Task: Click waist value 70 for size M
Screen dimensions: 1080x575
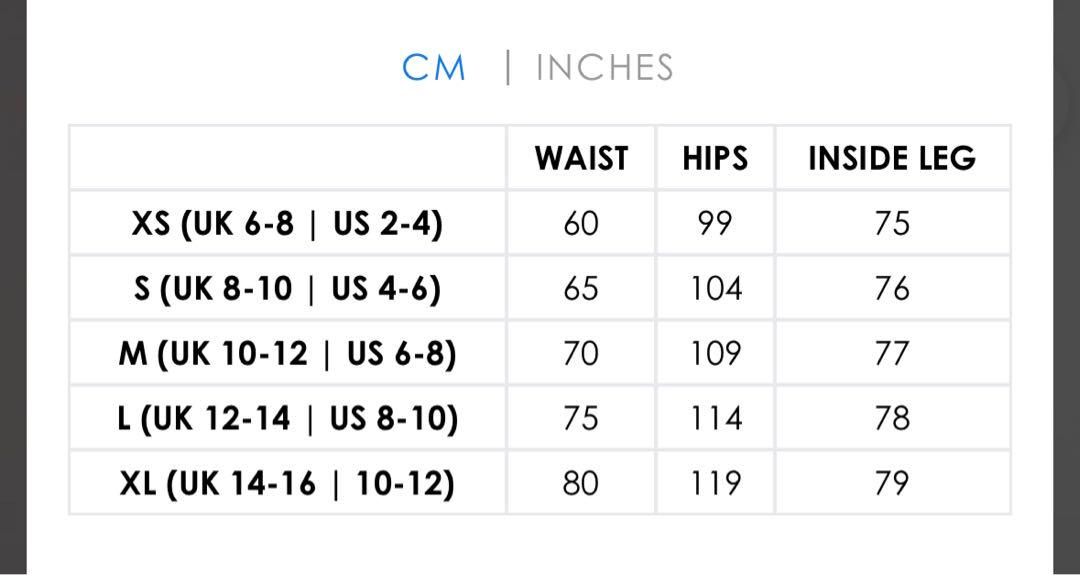Action: (581, 354)
